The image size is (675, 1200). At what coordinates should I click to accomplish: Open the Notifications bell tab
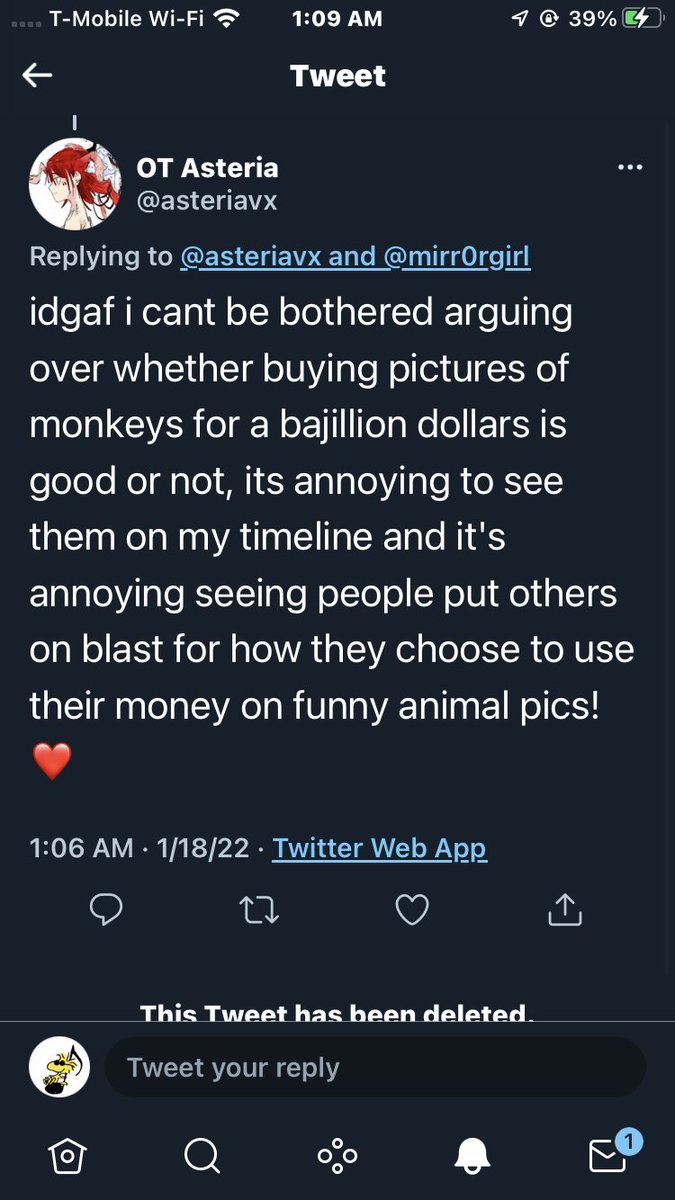point(472,1156)
